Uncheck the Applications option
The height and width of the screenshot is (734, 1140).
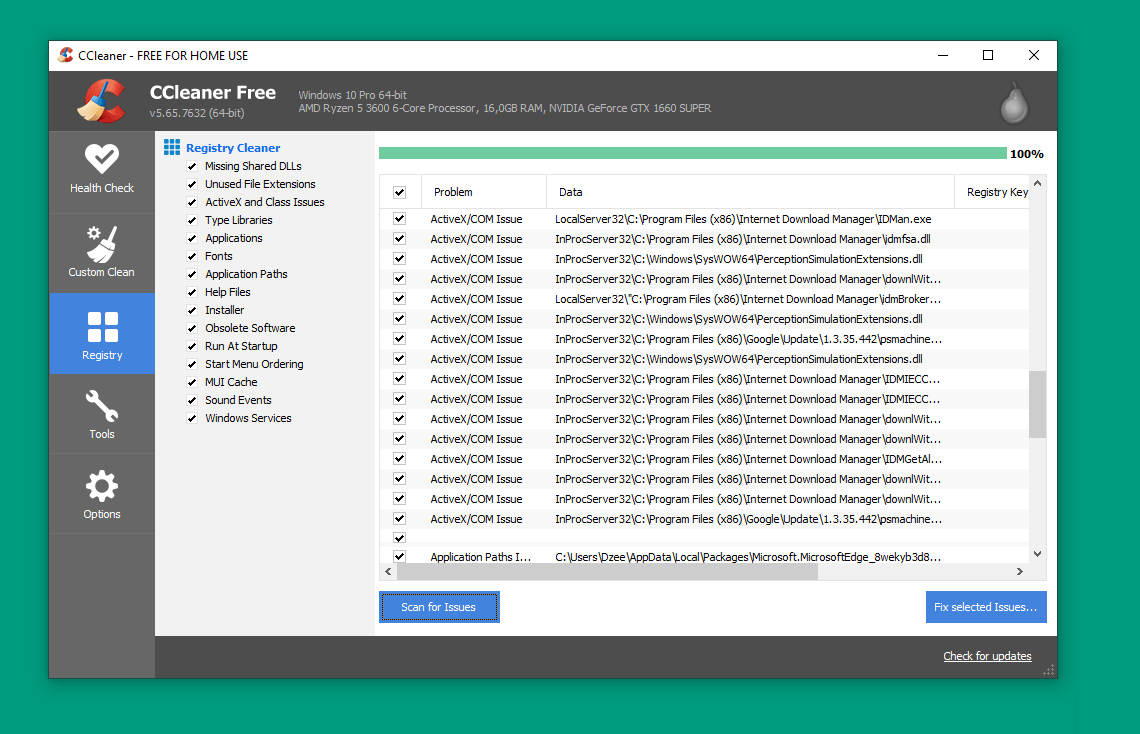tap(192, 238)
